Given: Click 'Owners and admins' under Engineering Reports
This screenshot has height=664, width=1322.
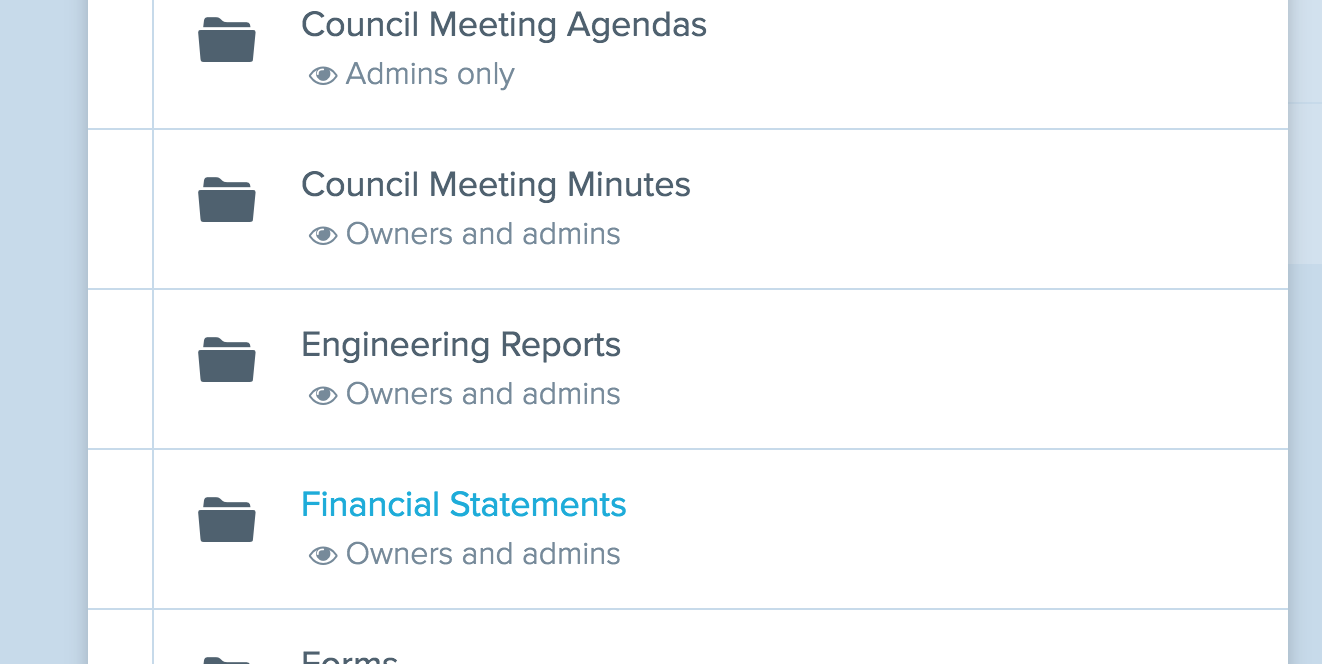Looking at the screenshot, I should click(x=483, y=394).
